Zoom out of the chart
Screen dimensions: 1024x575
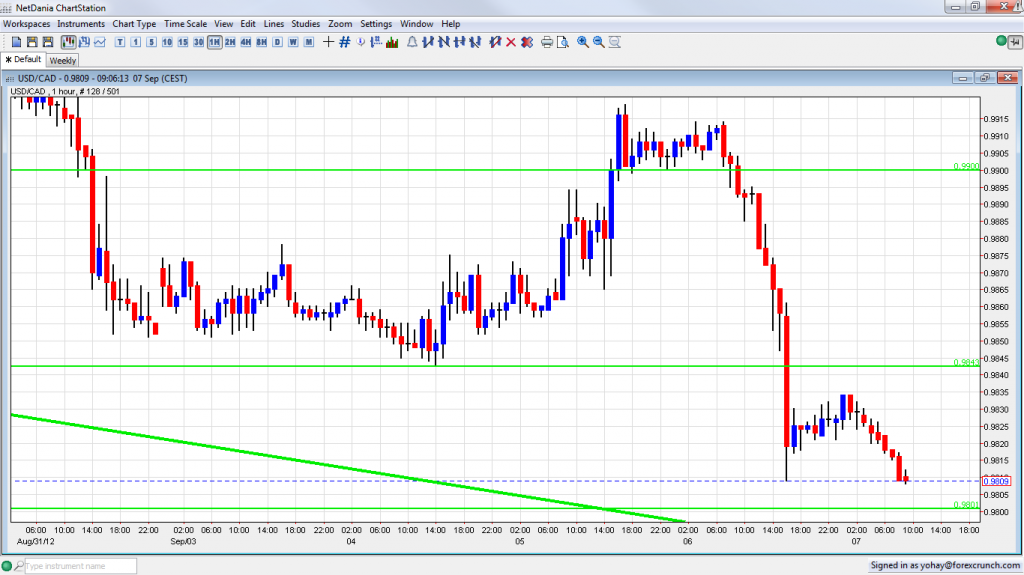pyautogui.click(x=598, y=42)
